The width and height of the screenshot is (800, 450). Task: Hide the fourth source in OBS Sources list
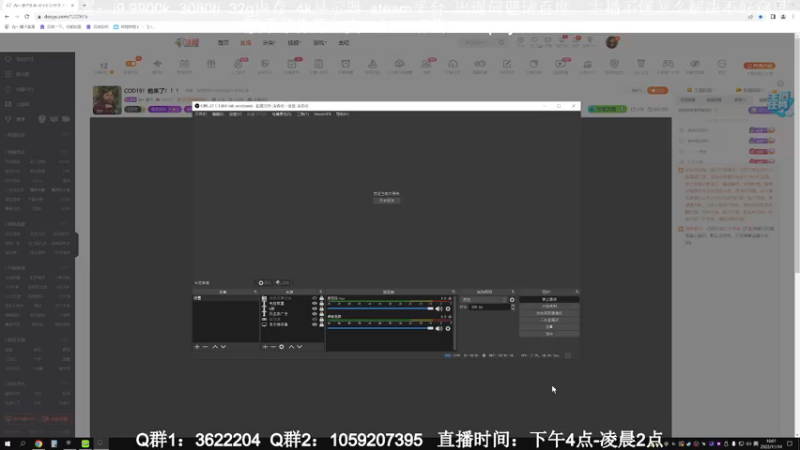314,314
